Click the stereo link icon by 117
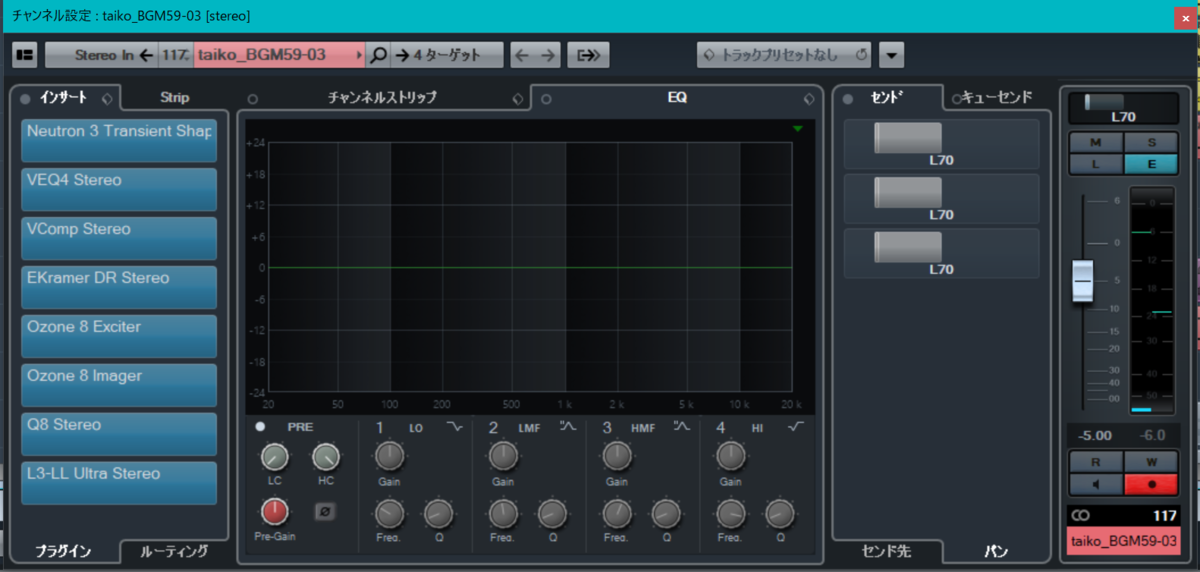 tap(1080, 516)
